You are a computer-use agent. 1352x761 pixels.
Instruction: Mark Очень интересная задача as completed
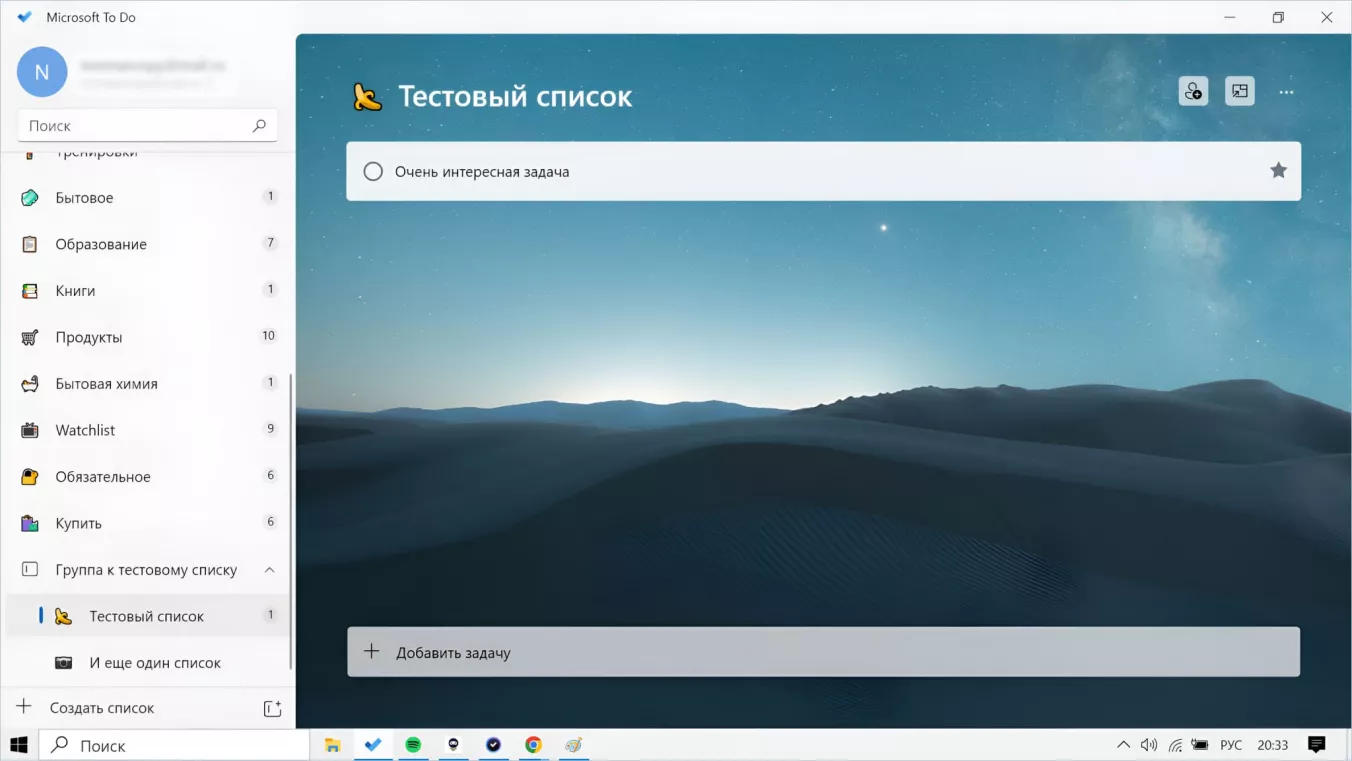[x=373, y=172]
